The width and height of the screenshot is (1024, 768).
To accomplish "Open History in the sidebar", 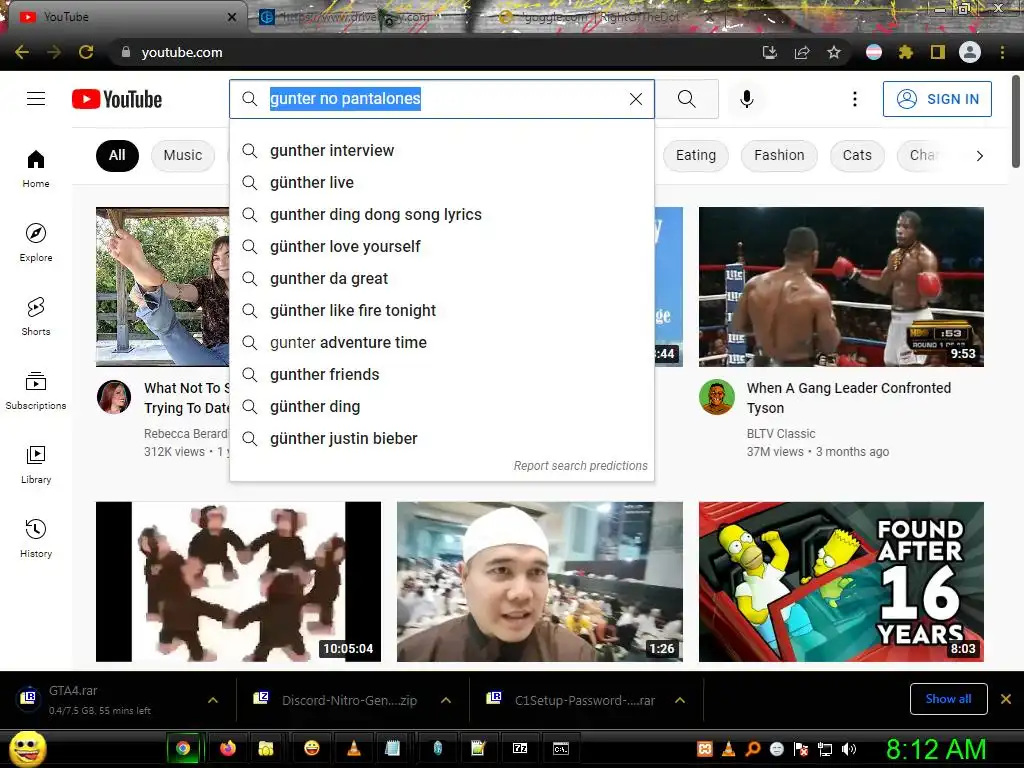I will coord(36,538).
